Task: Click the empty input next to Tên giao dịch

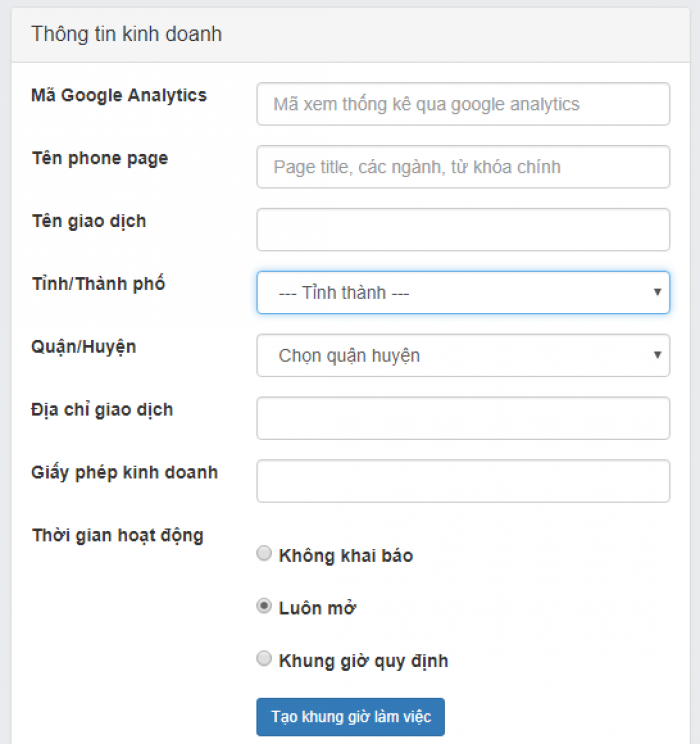Action: [x=463, y=230]
